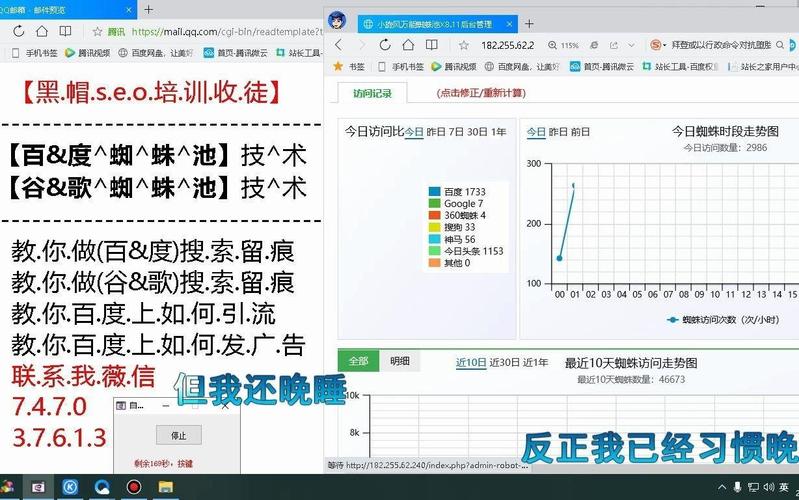This screenshot has height=500, width=799.
Task: Click 182.255.62.2 address field
Action: pos(508,45)
